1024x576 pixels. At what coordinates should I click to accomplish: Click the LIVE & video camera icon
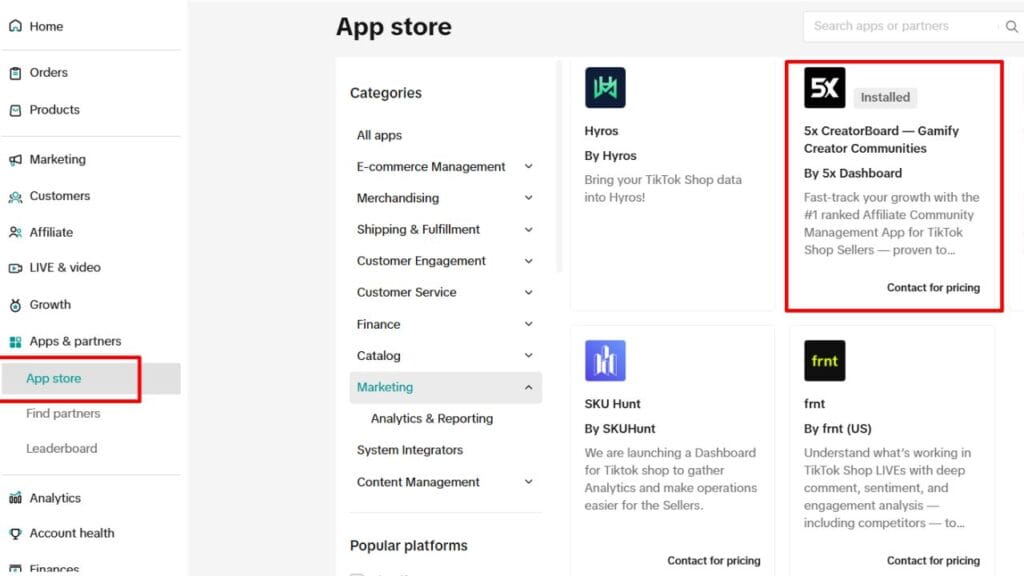pyautogui.click(x=15, y=268)
